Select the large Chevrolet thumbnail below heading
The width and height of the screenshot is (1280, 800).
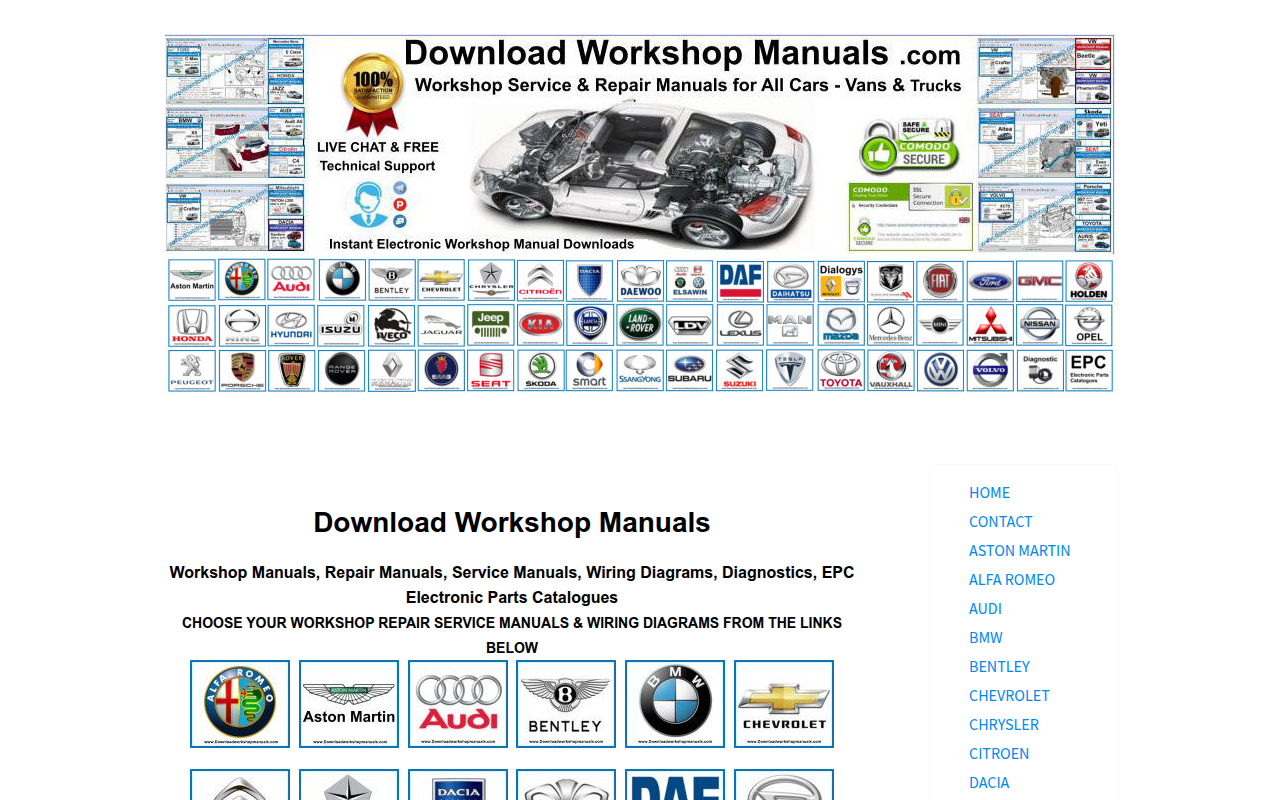[784, 704]
